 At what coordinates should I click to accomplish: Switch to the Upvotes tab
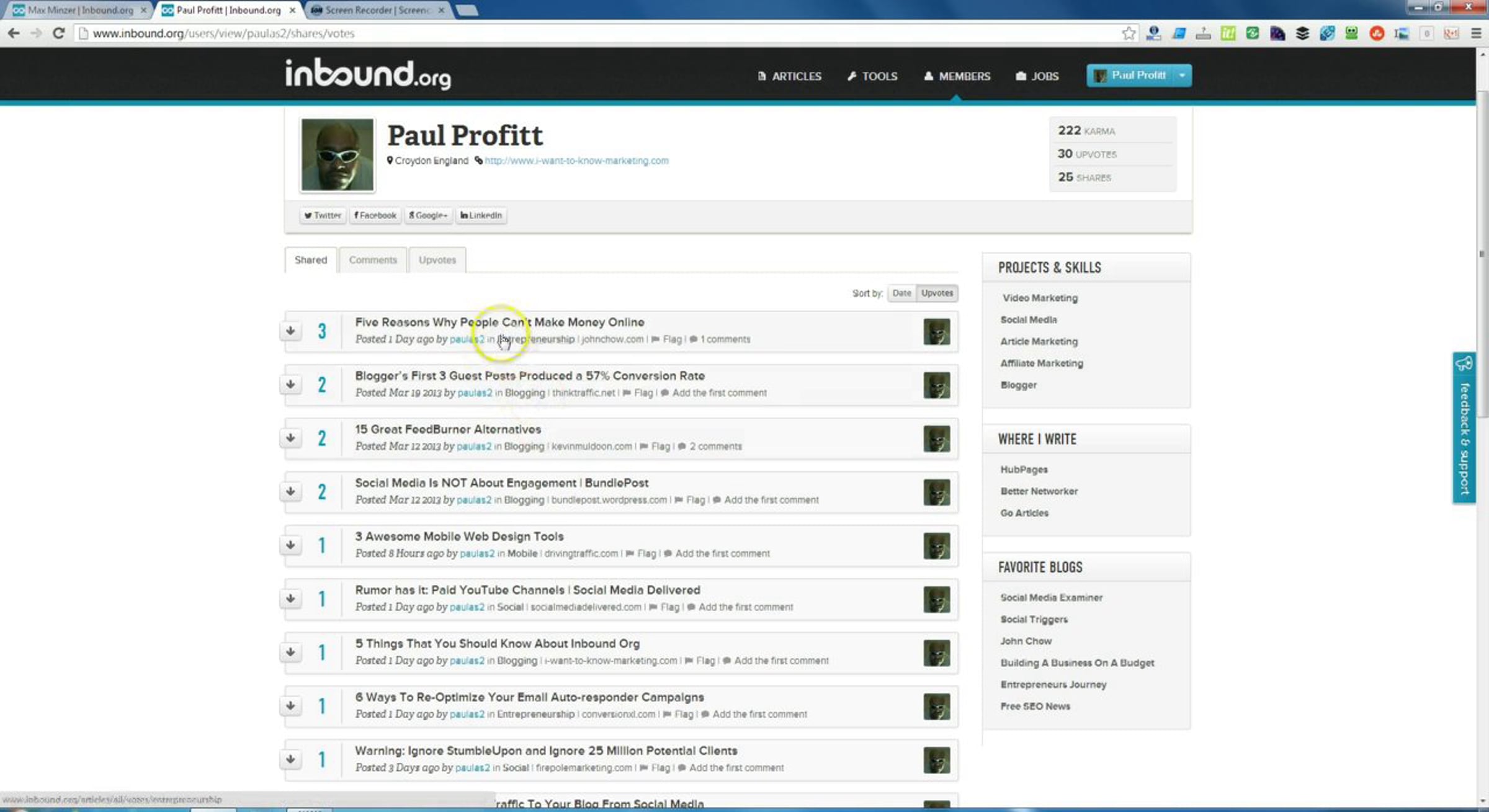tap(437, 260)
